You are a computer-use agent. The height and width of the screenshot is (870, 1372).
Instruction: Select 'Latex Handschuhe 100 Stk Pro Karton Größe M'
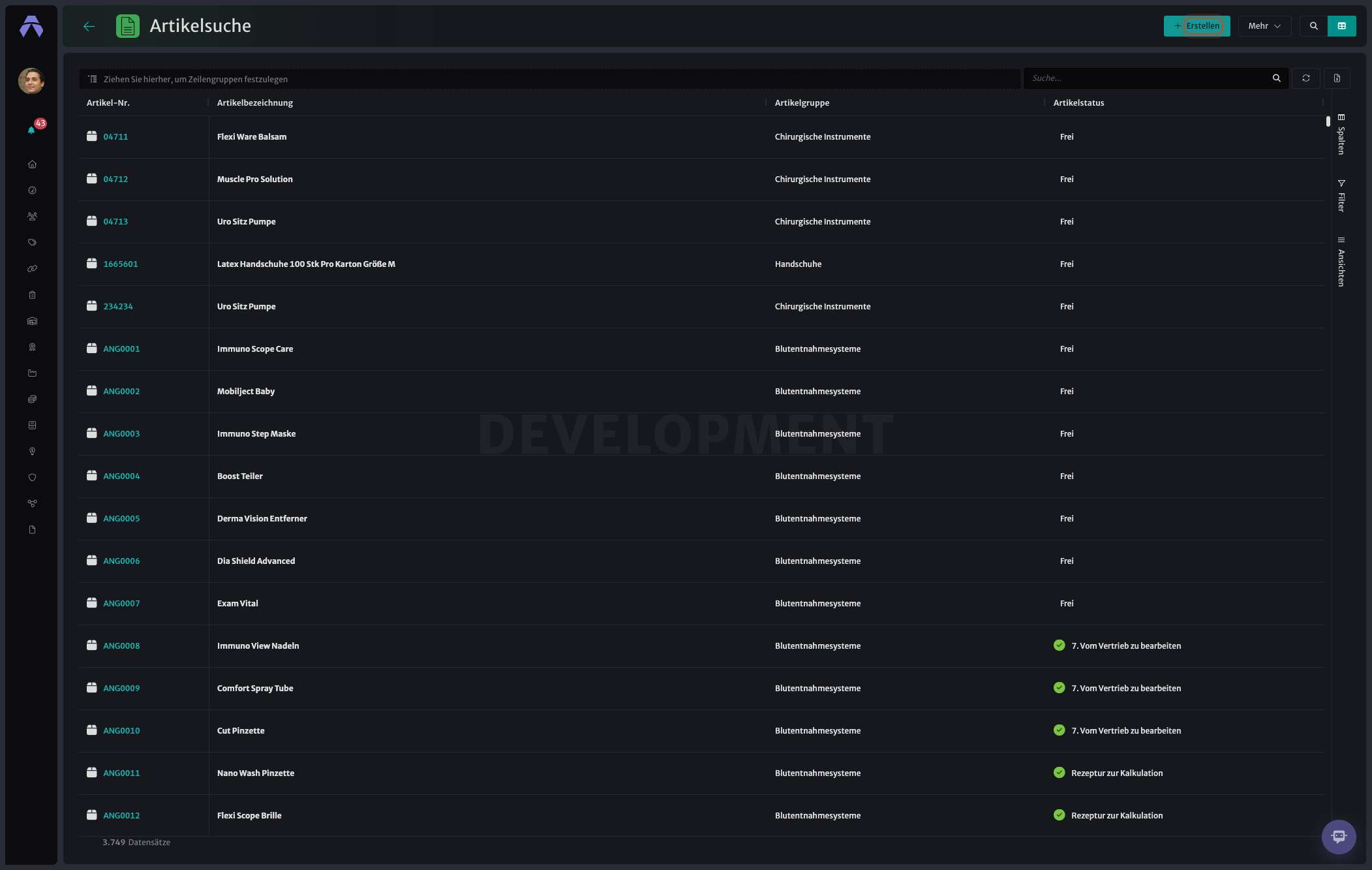306,264
